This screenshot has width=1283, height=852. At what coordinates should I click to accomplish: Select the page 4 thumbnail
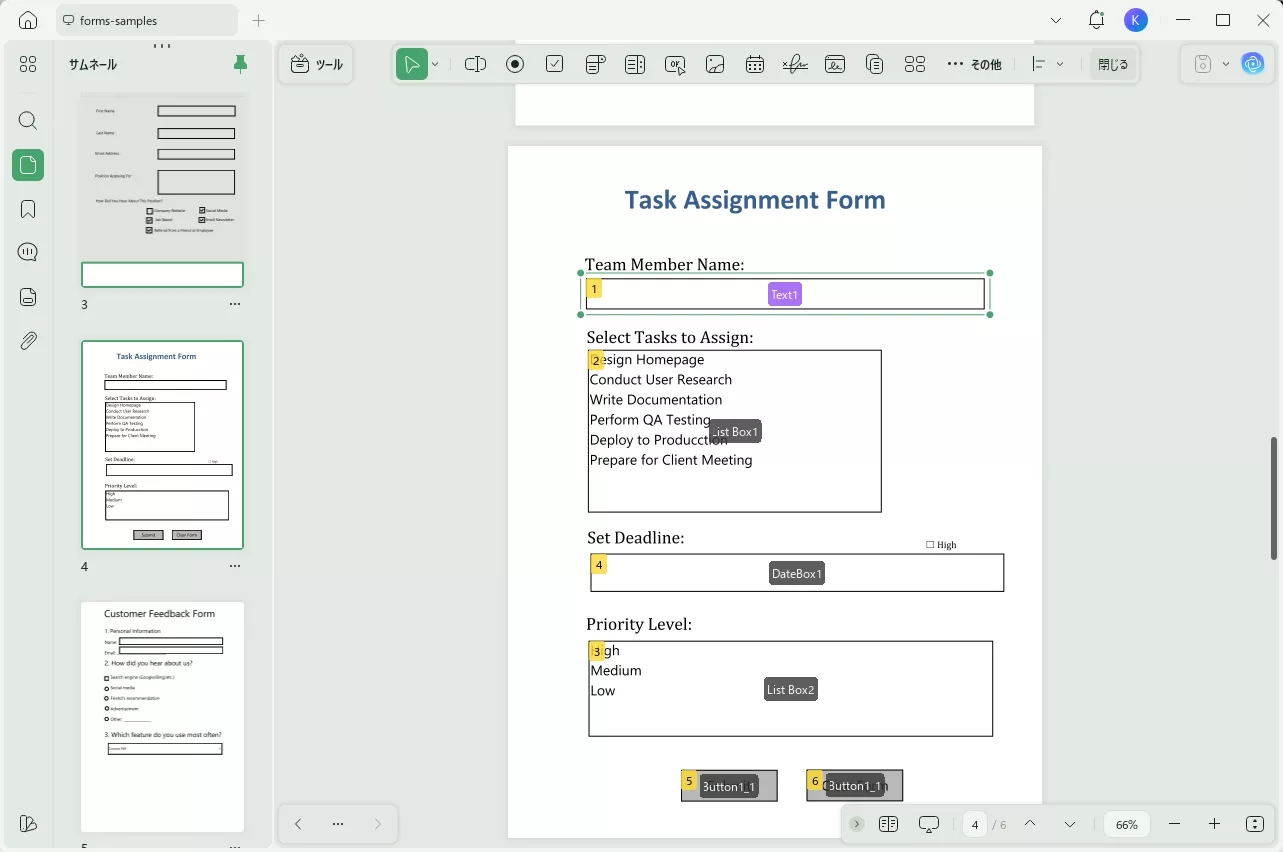(x=162, y=445)
